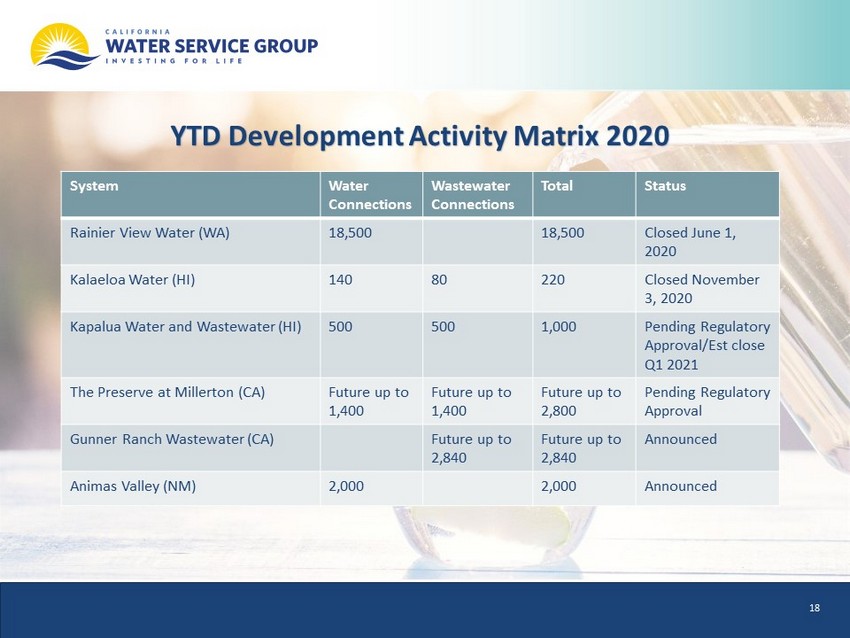Click Animas Valley water connections value 2,000
This screenshot has height=638, width=850.
[346, 486]
